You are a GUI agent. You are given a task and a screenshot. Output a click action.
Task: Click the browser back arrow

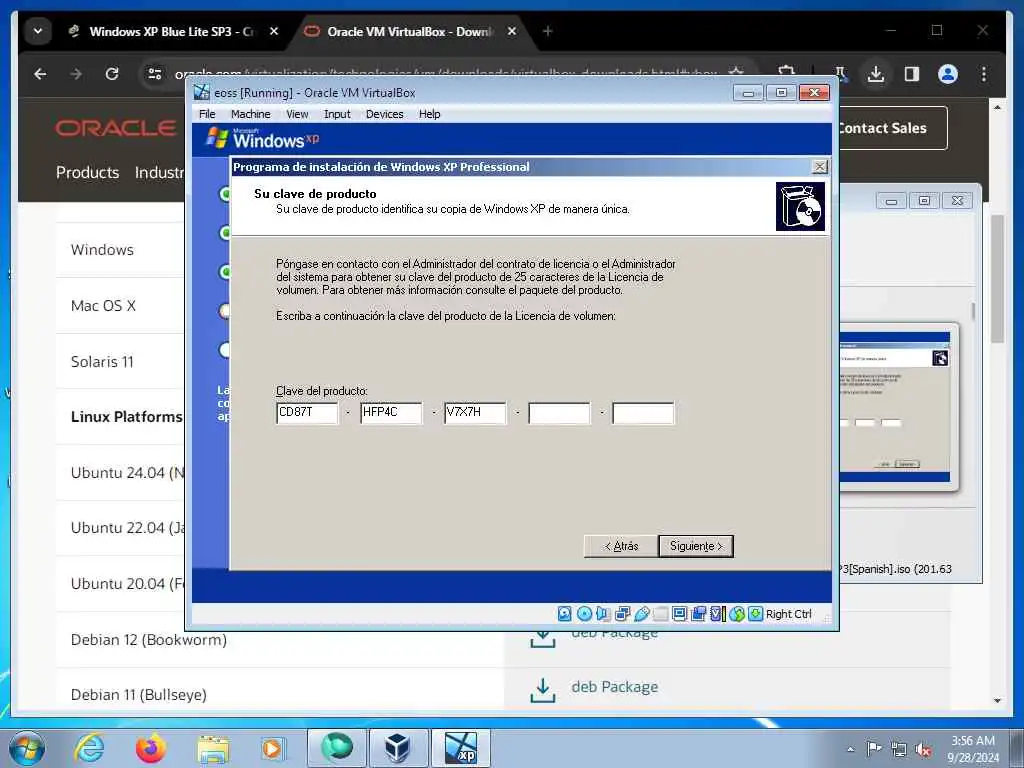tap(40, 74)
